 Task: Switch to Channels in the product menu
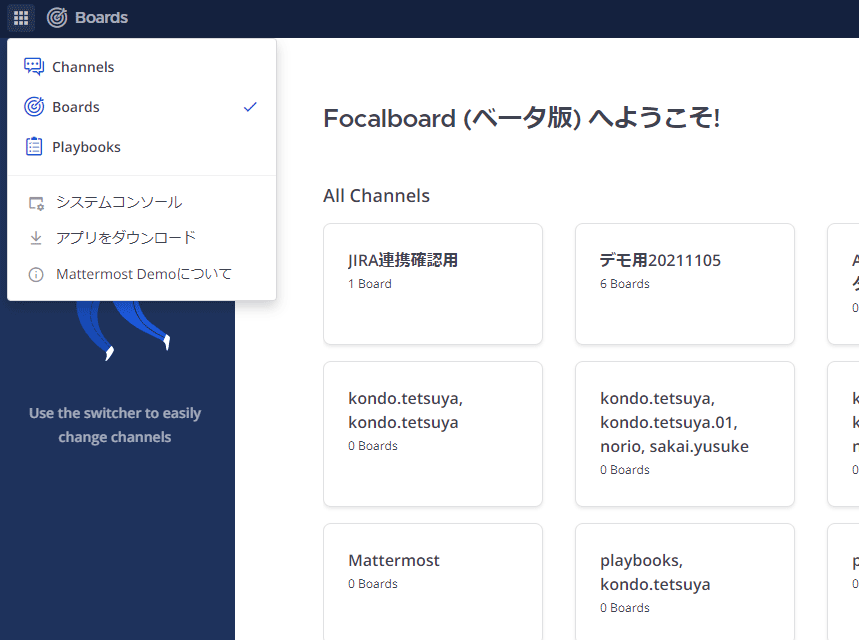(x=141, y=67)
